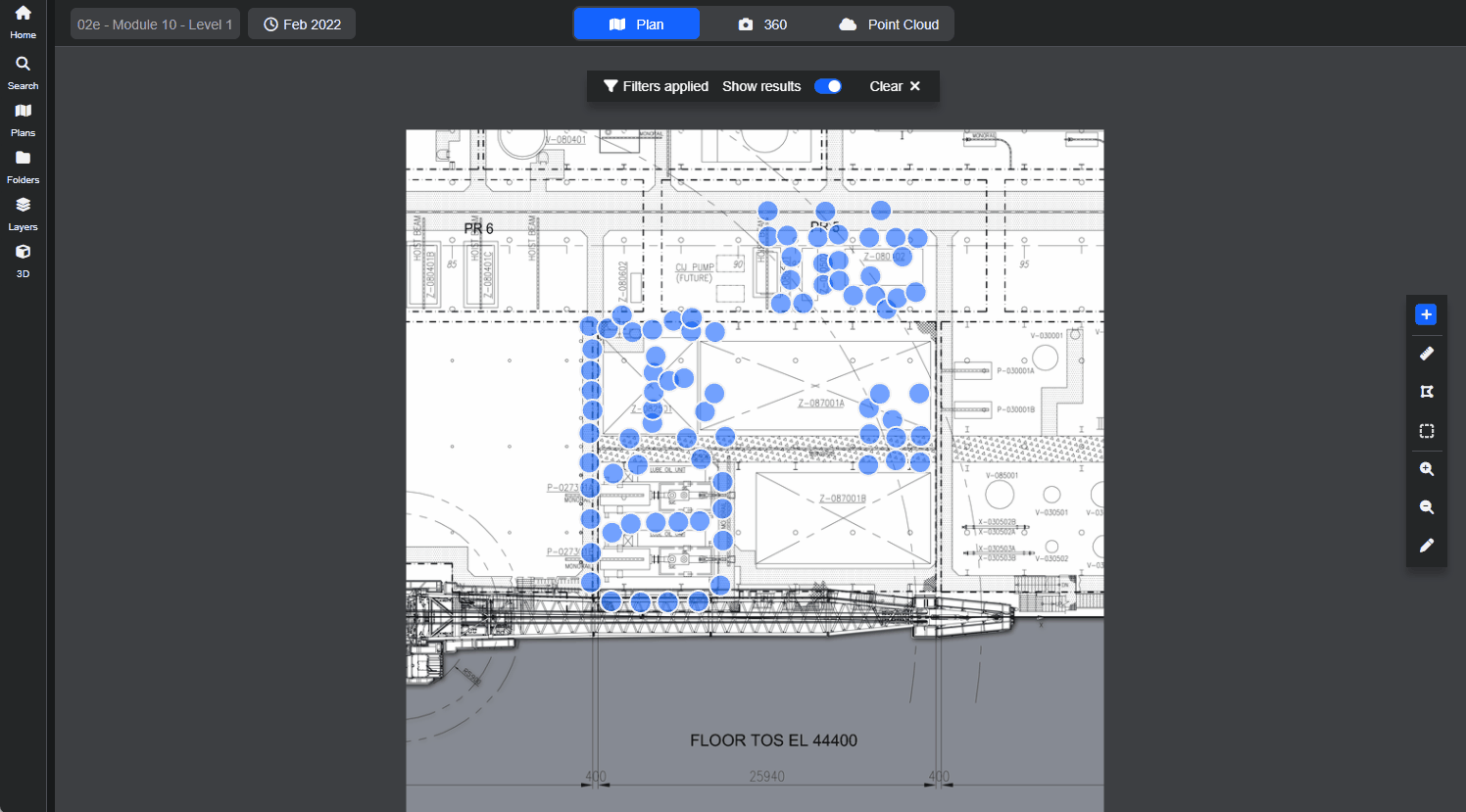1466x812 pixels.
Task: Zoom in on the plan
Action: coord(1426,469)
